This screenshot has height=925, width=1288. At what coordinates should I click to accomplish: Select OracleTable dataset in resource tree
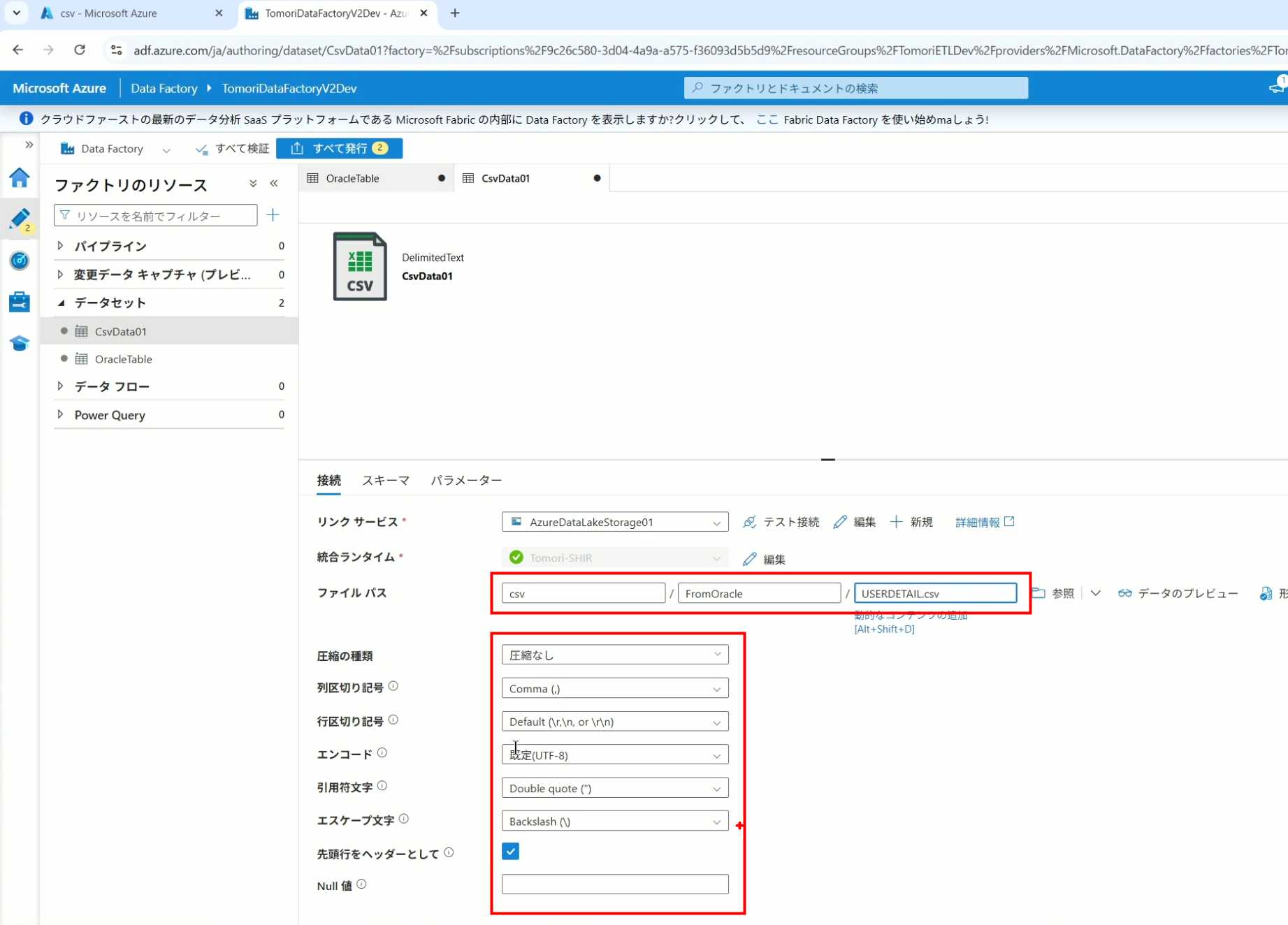click(x=123, y=359)
